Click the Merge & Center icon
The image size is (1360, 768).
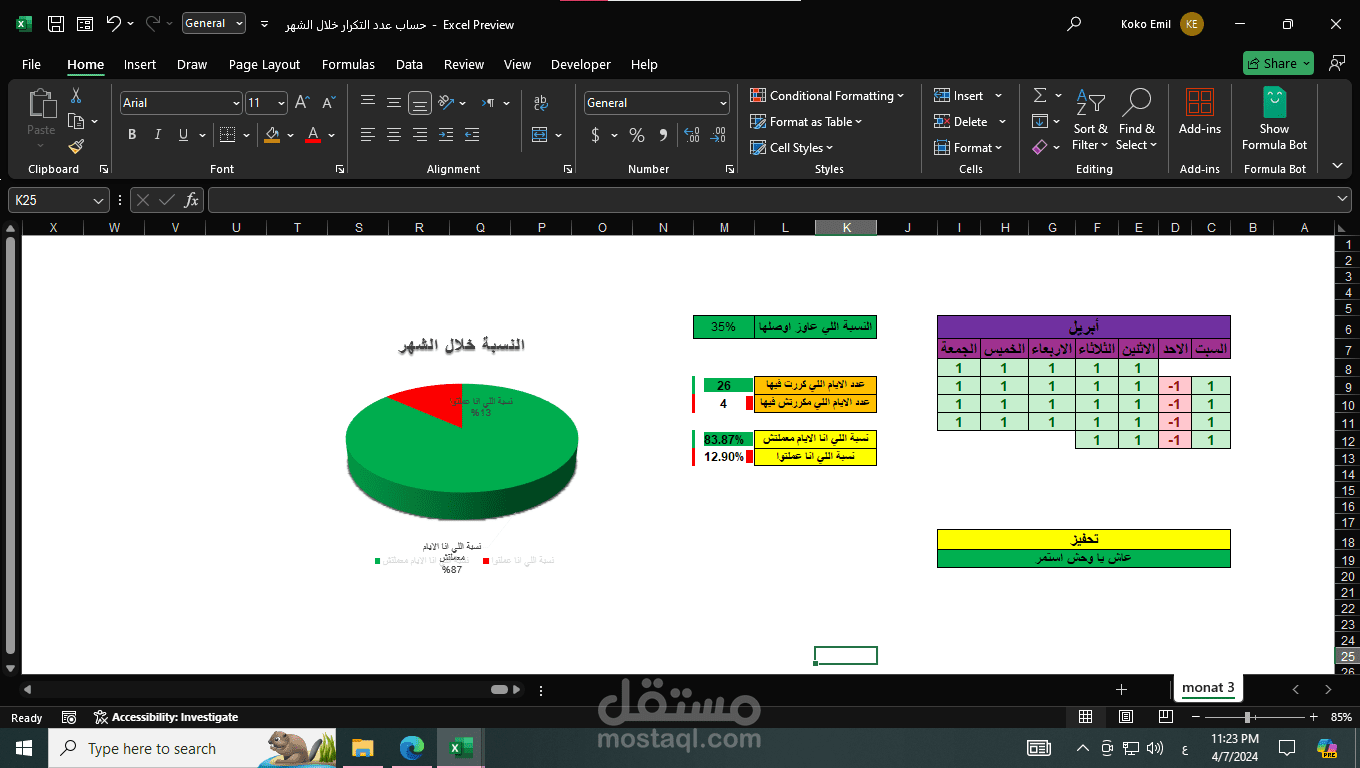tap(540, 135)
